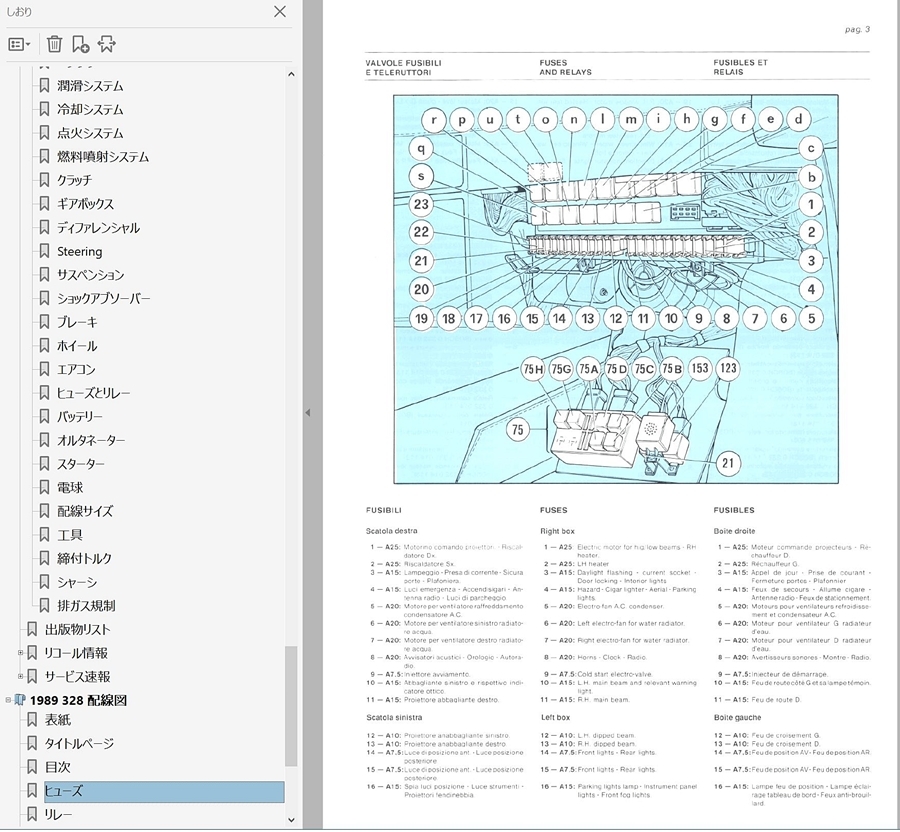This screenshot has height=832, width=900.
Task: Open the 締付トルク bookmark
Action: pyautogui.click(x=84, y=558)
